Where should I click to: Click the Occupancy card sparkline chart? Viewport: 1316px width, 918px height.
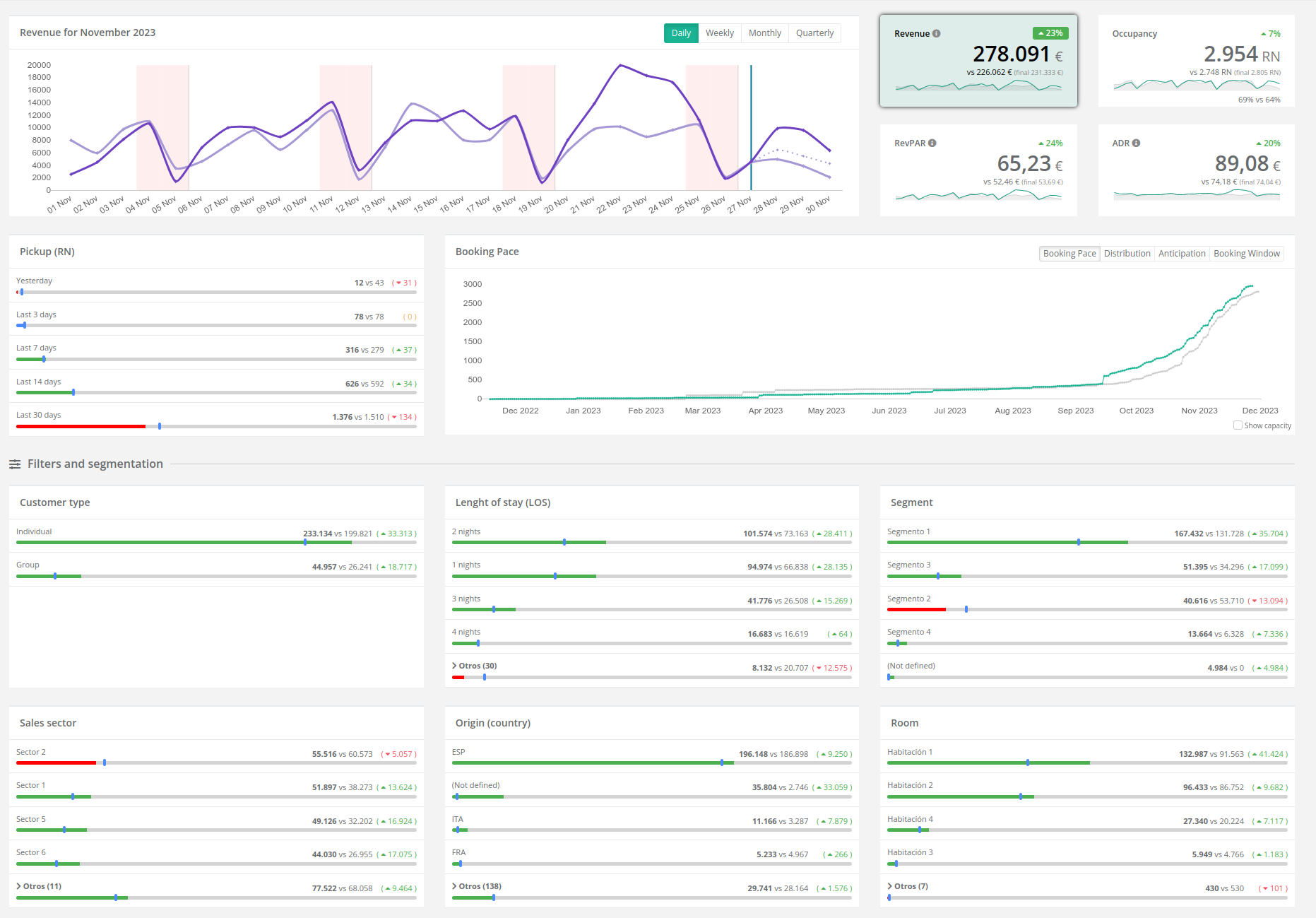[1197, 84]
